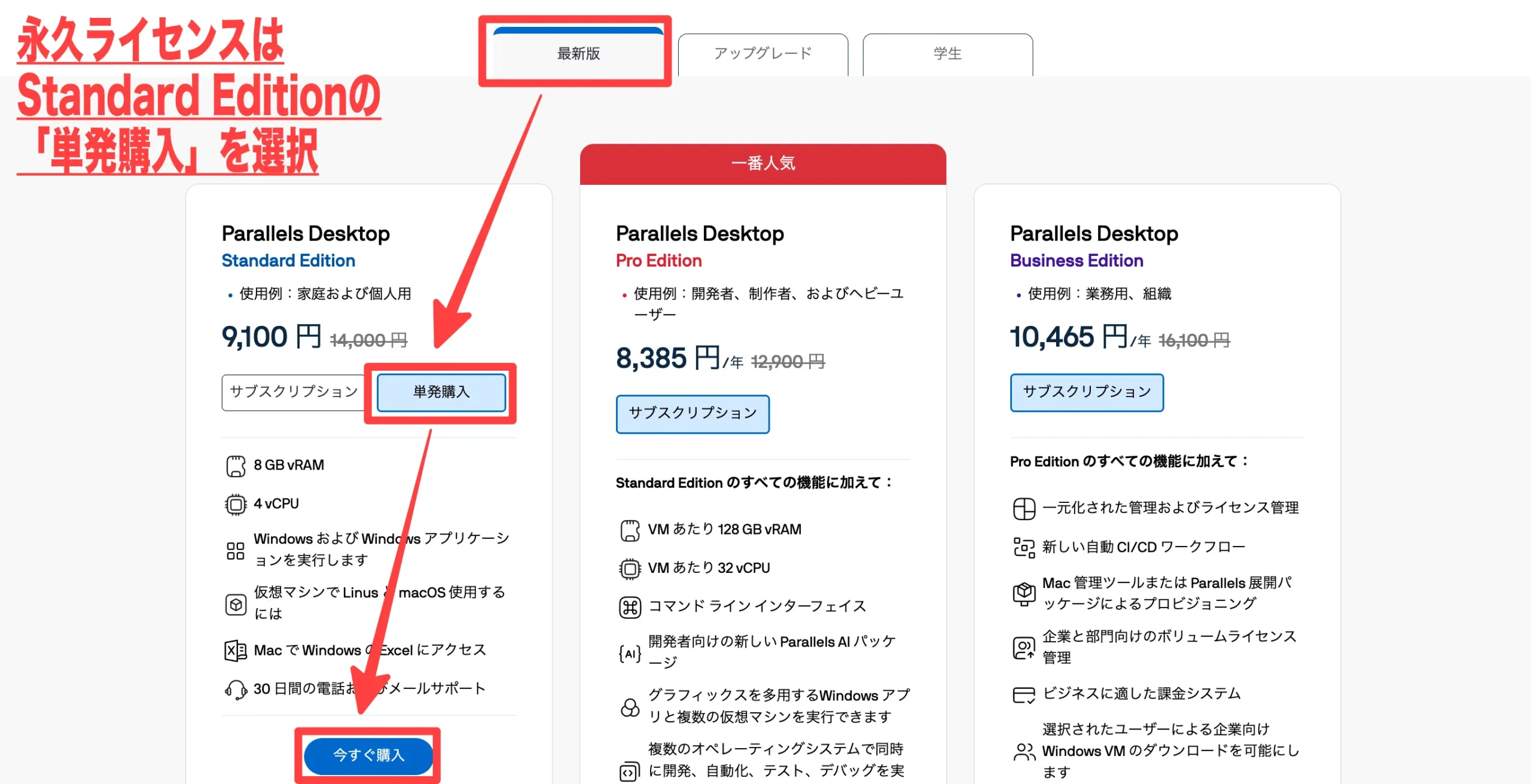Click the 4 vCPU text
This screenshot has width=1531, height=784.
(x=276, y=504)
